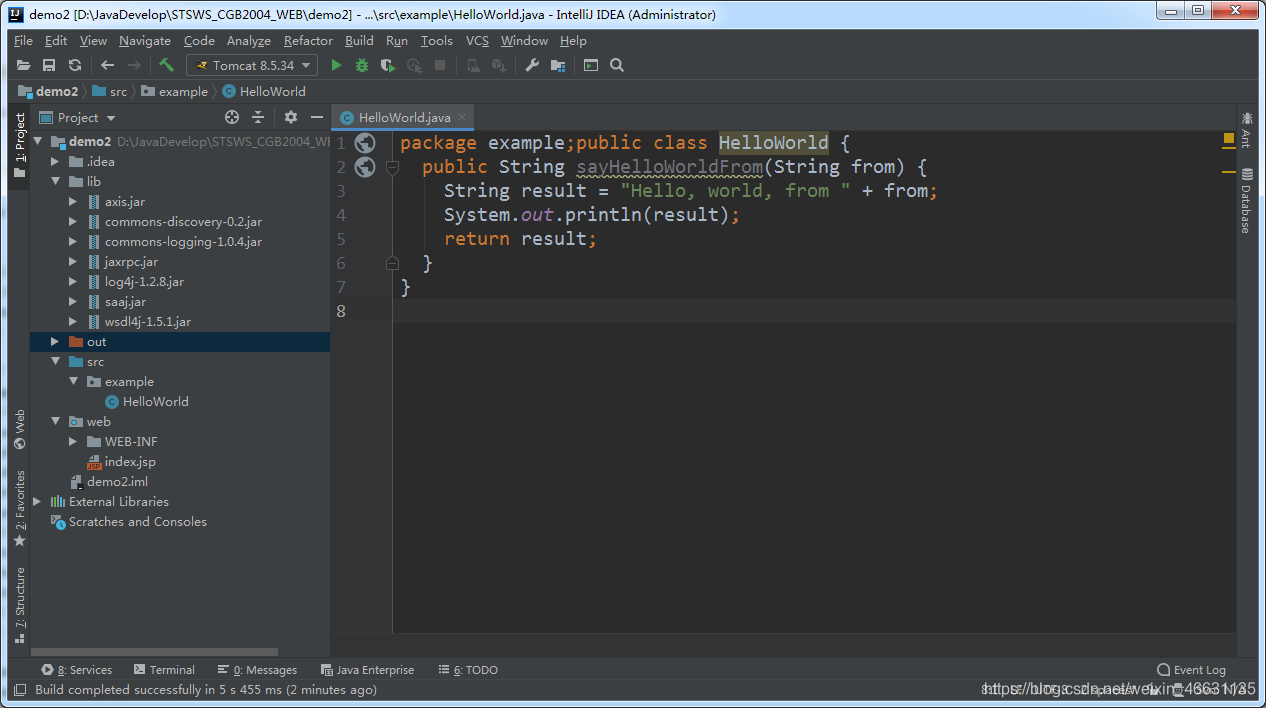The image size is (1266, 708).
Task: Open Project Structure toolbar icon
Action: 558,65
